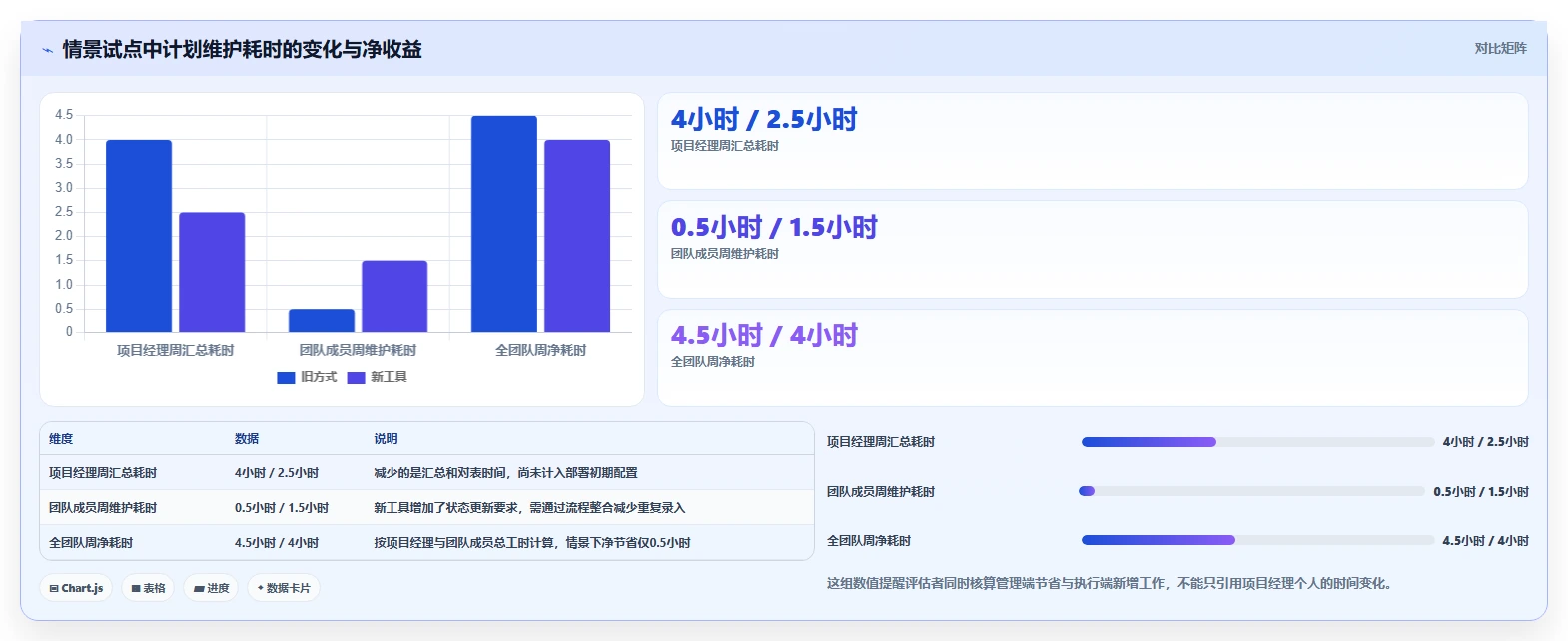The height and width of the screenshot is (641, 1568).
Task: Click the progress list label 全团队周净耗时
Action: pyautogui.click(x=869, y=541)
